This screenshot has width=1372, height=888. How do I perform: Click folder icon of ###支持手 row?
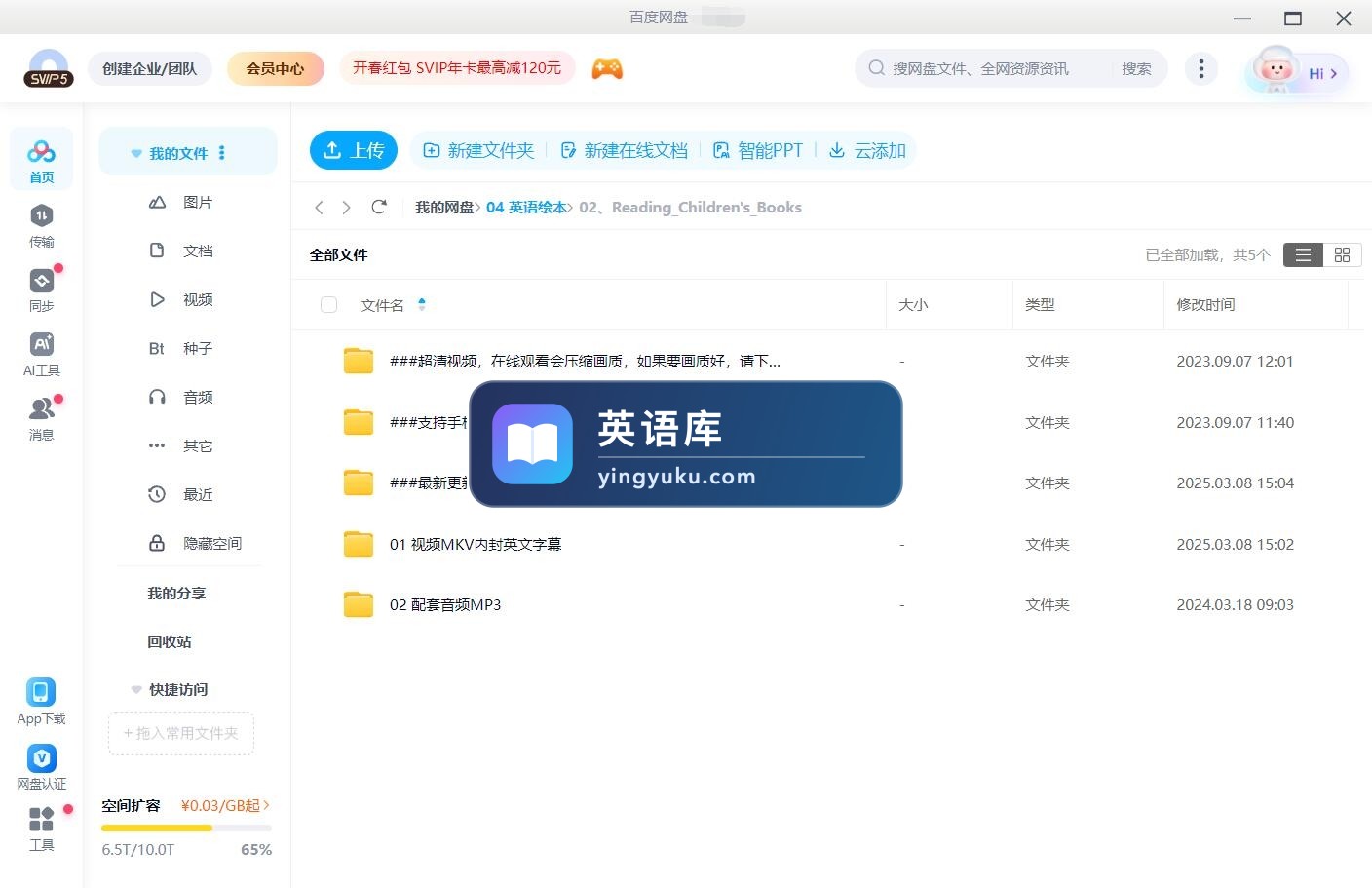click(359, 422)
